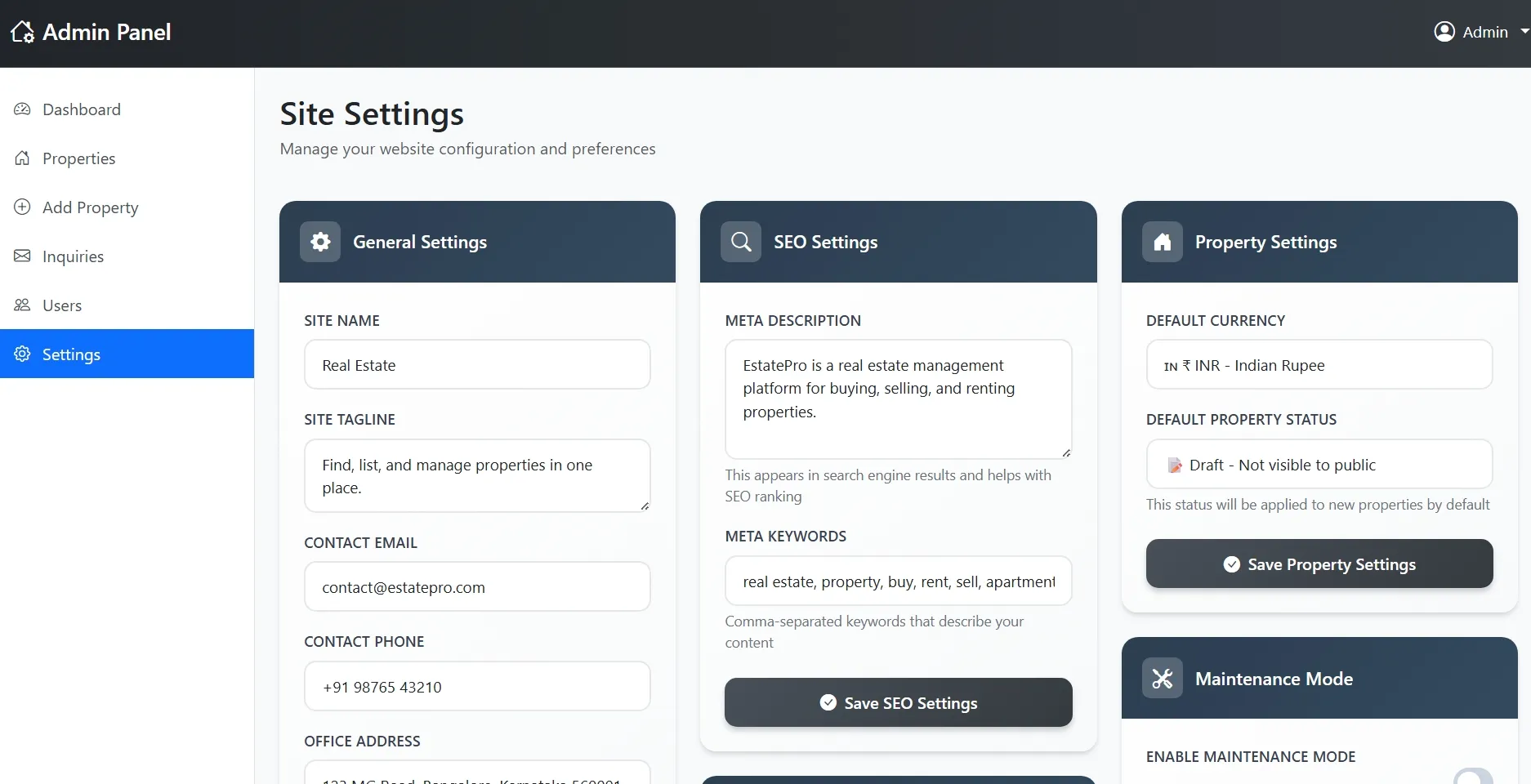This screenshot has height=784, width=1531.
Task: Click inside the Site Name input field
Action: coord(477,365)
